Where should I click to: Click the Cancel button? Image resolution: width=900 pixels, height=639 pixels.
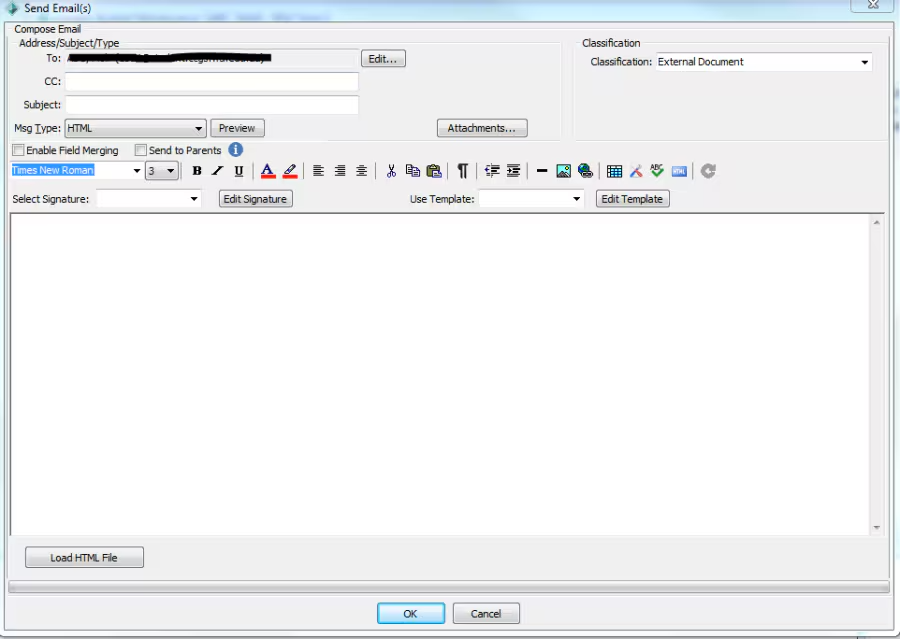point(486,613)
